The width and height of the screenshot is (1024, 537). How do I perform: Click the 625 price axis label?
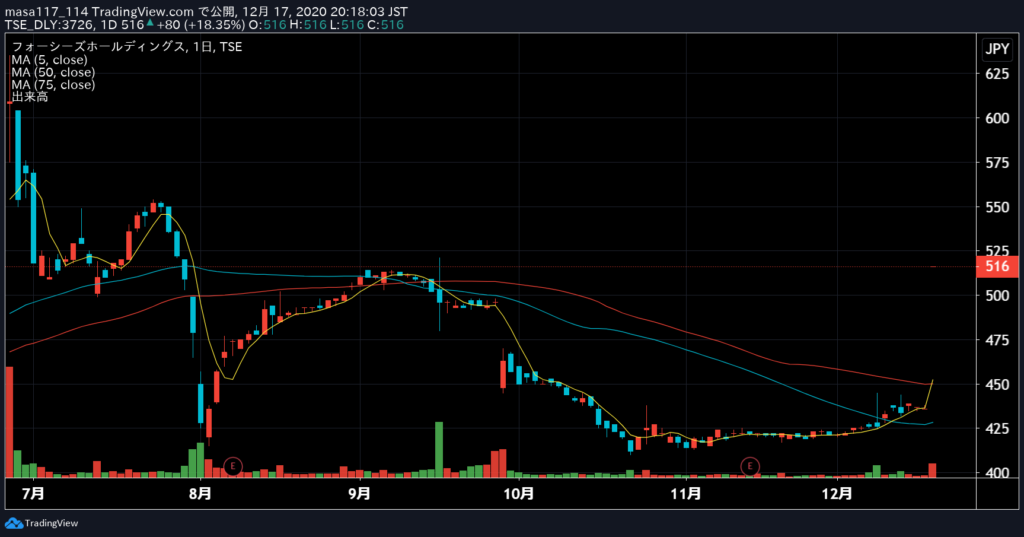(997, 74)
